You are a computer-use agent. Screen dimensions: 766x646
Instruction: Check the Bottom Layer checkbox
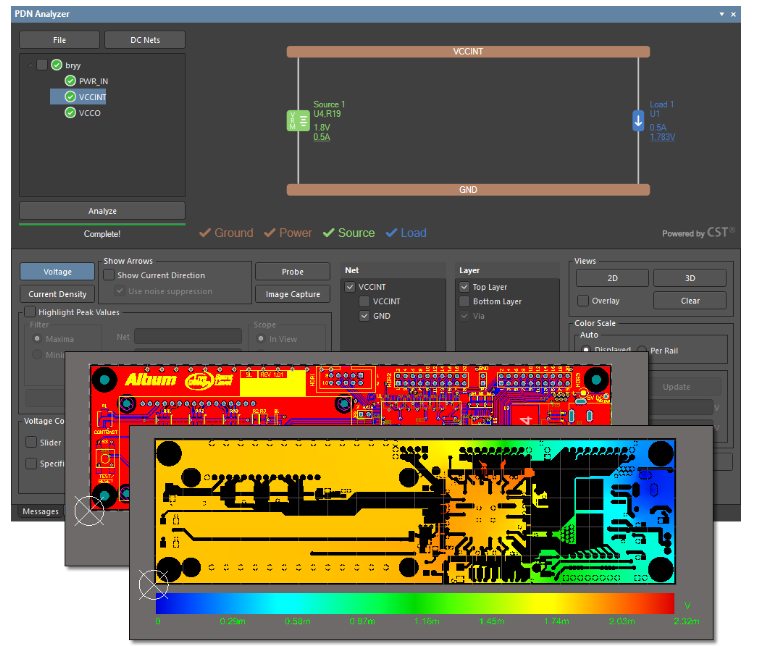coord(464,301)
